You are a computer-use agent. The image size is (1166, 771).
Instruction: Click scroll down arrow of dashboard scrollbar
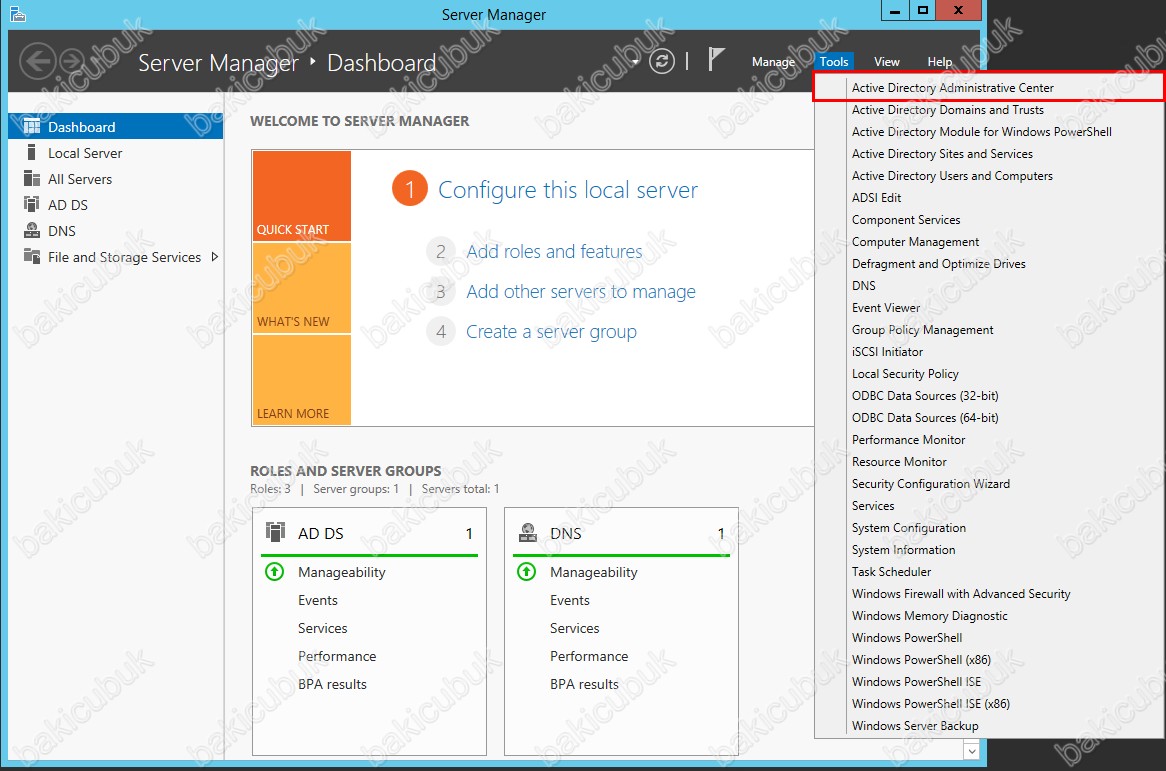[x=971, y=752]
